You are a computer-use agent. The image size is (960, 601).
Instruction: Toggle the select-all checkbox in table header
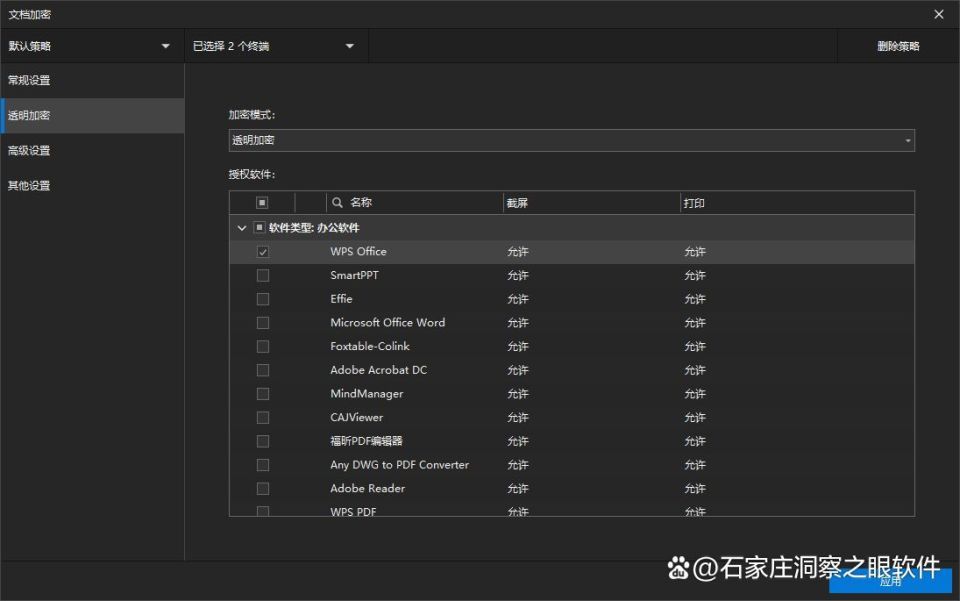click(x=262, y=203)
